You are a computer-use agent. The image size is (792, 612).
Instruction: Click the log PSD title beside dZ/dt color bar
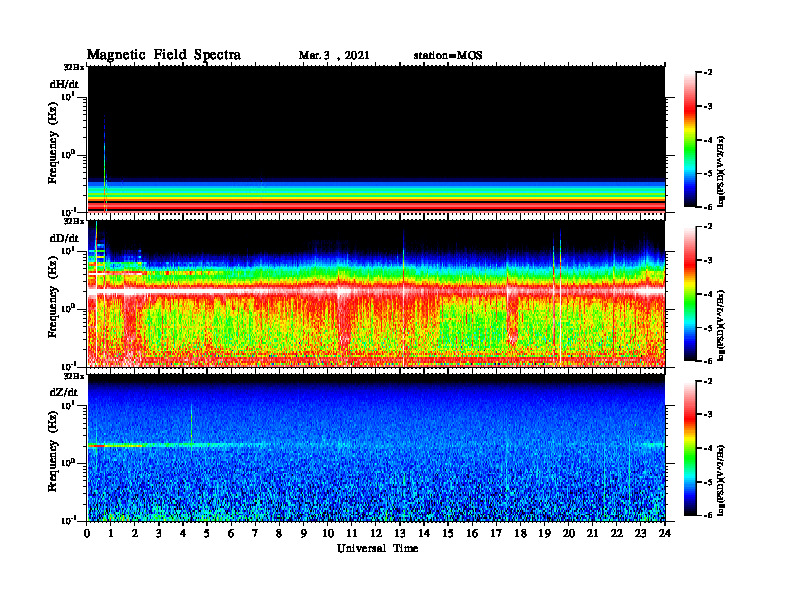point(722,480)
